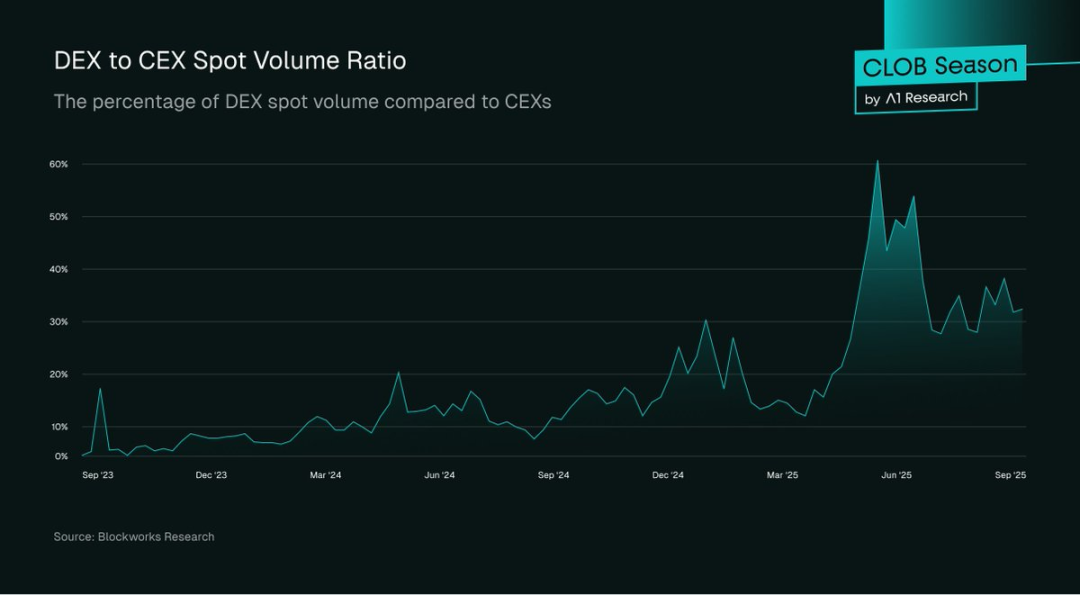Select the Jun '24 x-axis marker

click(439, 476)
